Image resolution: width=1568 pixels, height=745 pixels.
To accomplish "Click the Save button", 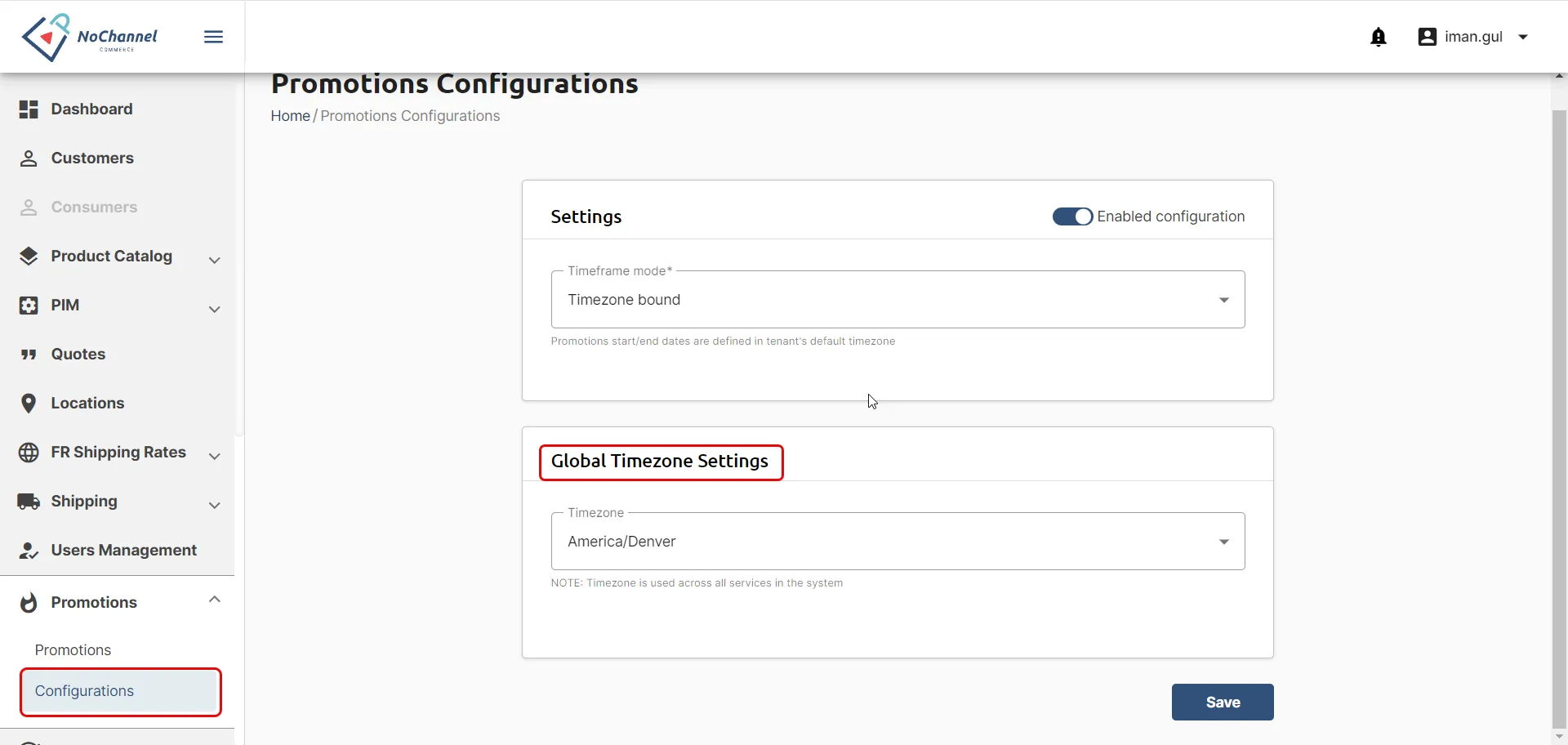I will [x=1223, y=703].
